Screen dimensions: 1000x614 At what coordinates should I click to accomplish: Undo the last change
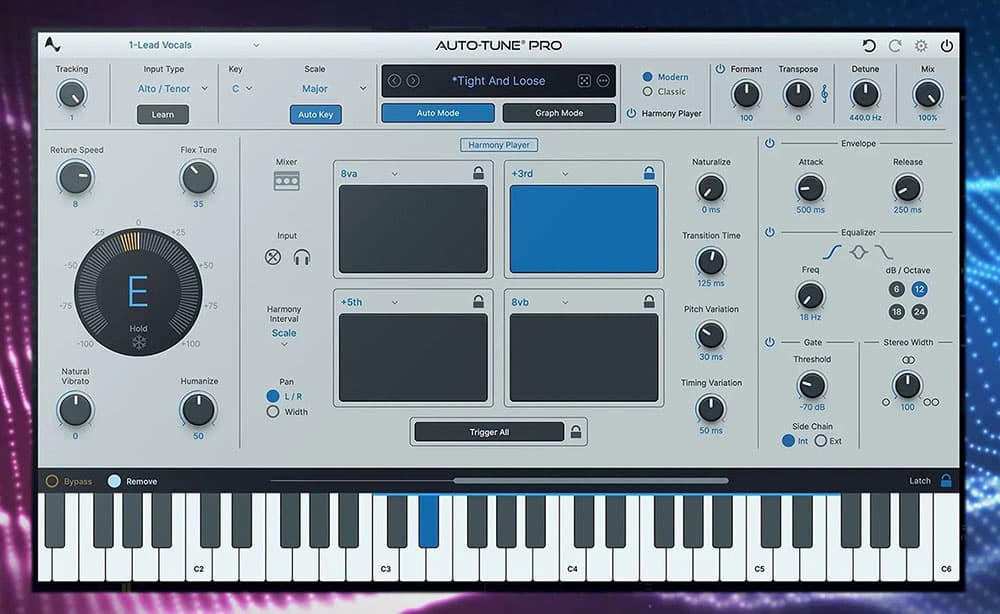pyautogui.click(x=869, y=45)
